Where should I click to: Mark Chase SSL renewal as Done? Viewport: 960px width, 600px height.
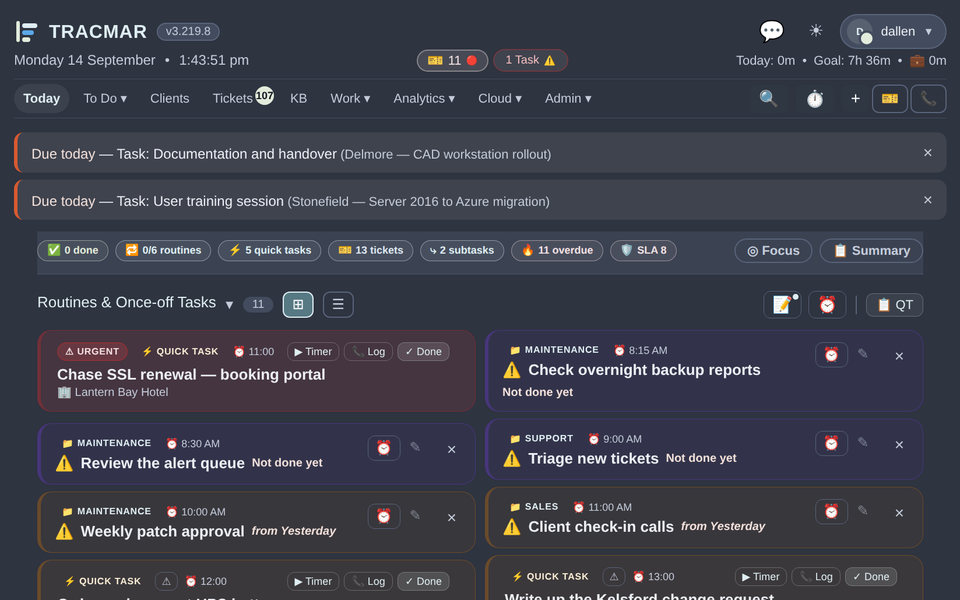click(x=423, y=351)
